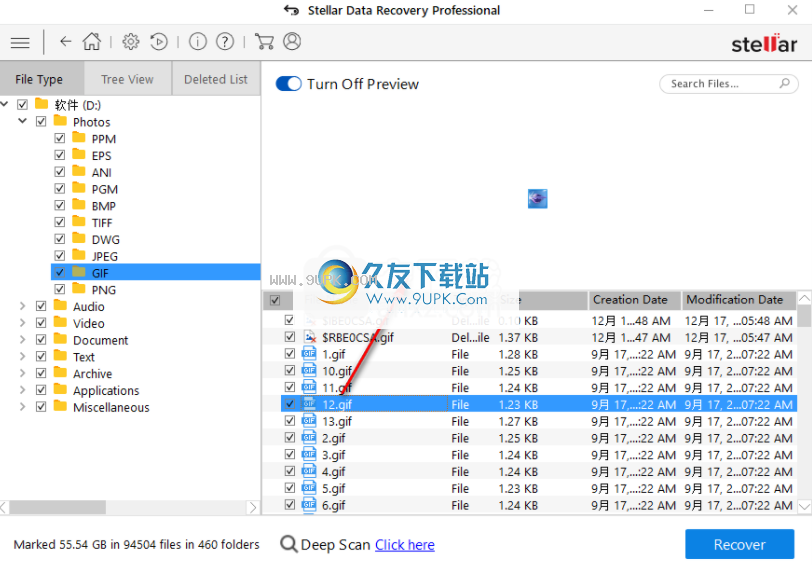The width and height of the screenshot is (812, 565).
Task: Click in the Search Files field
Action: click(729, 83)
